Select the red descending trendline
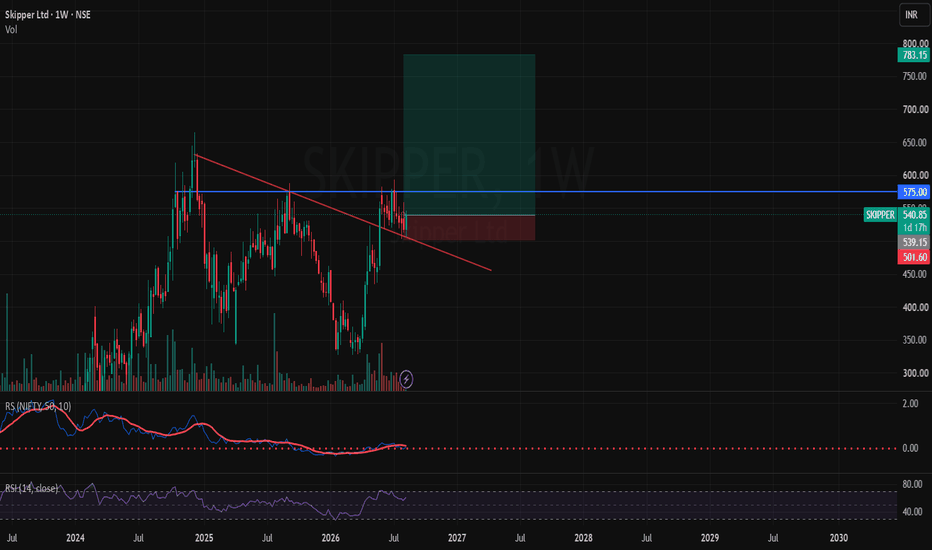This screenshot has height=550, width=932. click(x=343, y=212)
